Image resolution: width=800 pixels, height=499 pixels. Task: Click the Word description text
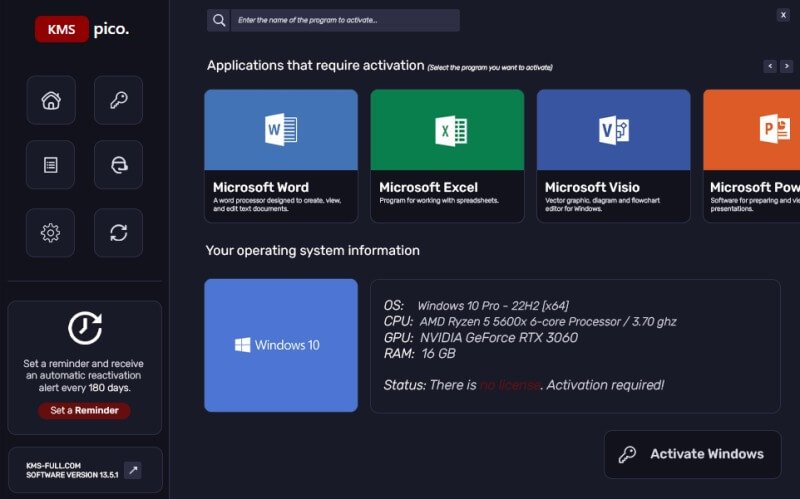coord(277,205)
